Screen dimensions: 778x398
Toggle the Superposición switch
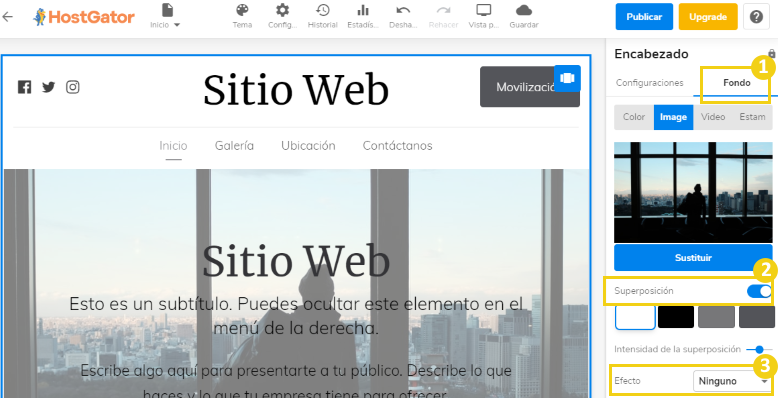[x=759, y=291]
